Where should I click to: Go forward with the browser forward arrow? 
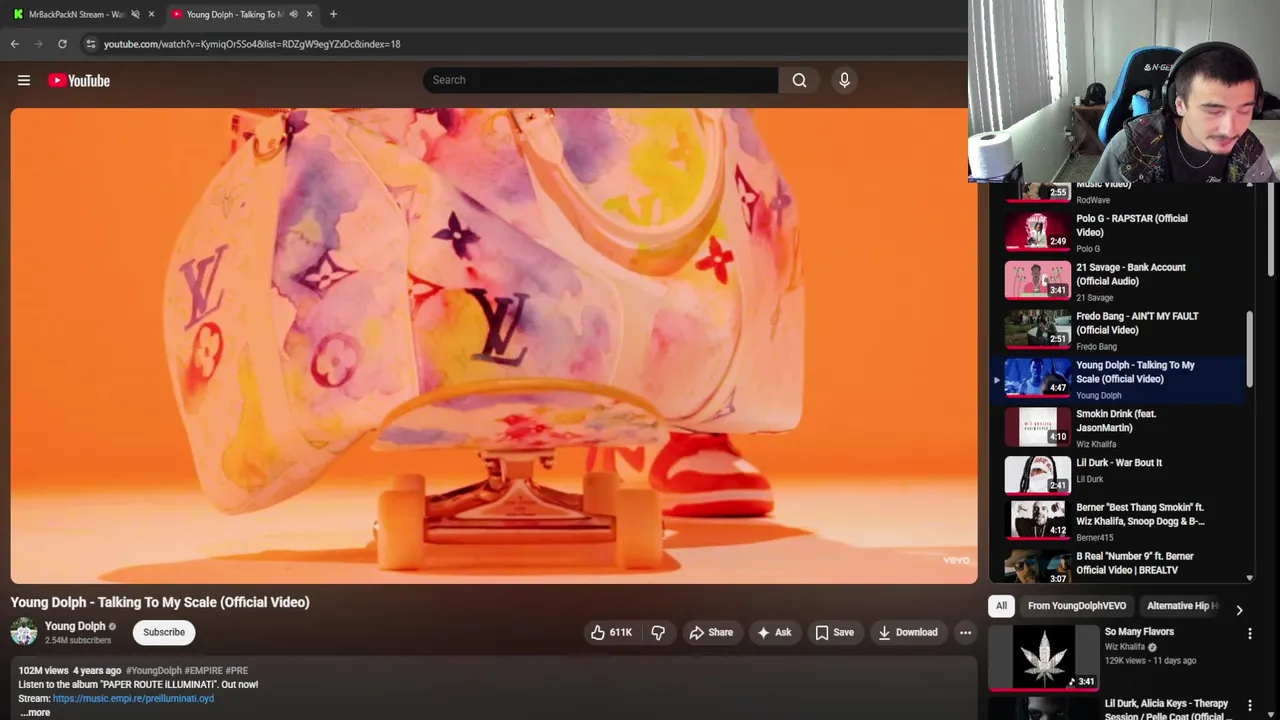click(38, 44)
